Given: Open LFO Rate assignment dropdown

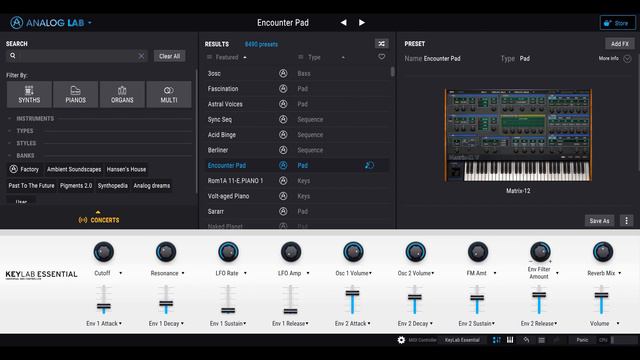Looking at the screenshot, I should [x=245, y=273].
